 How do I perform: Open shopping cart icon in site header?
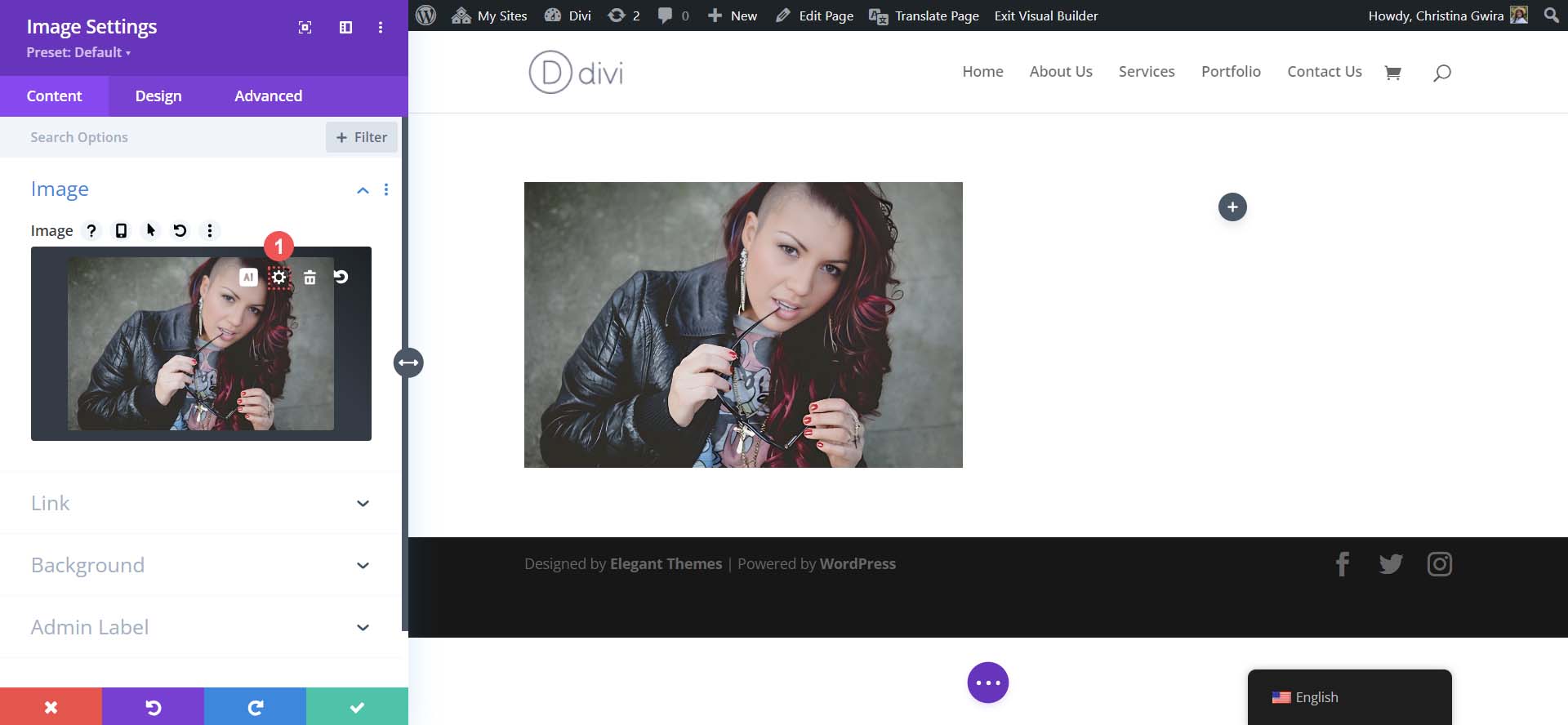[x=1392, y=73]
